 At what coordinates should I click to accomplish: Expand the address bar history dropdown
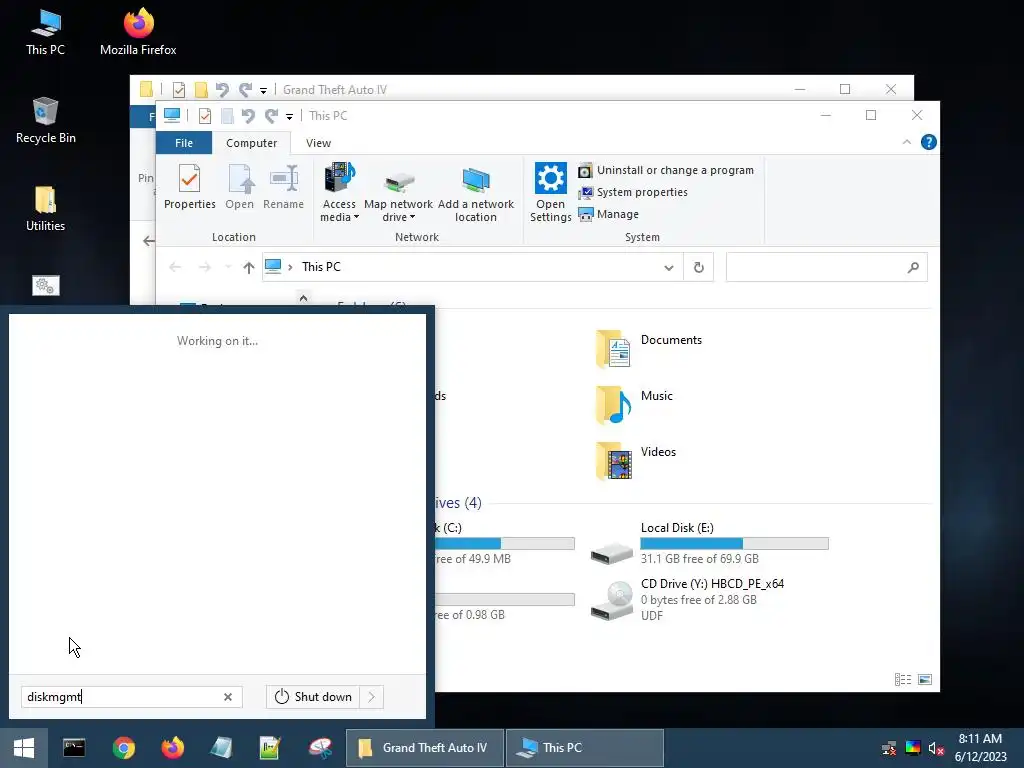click(669, 267)
